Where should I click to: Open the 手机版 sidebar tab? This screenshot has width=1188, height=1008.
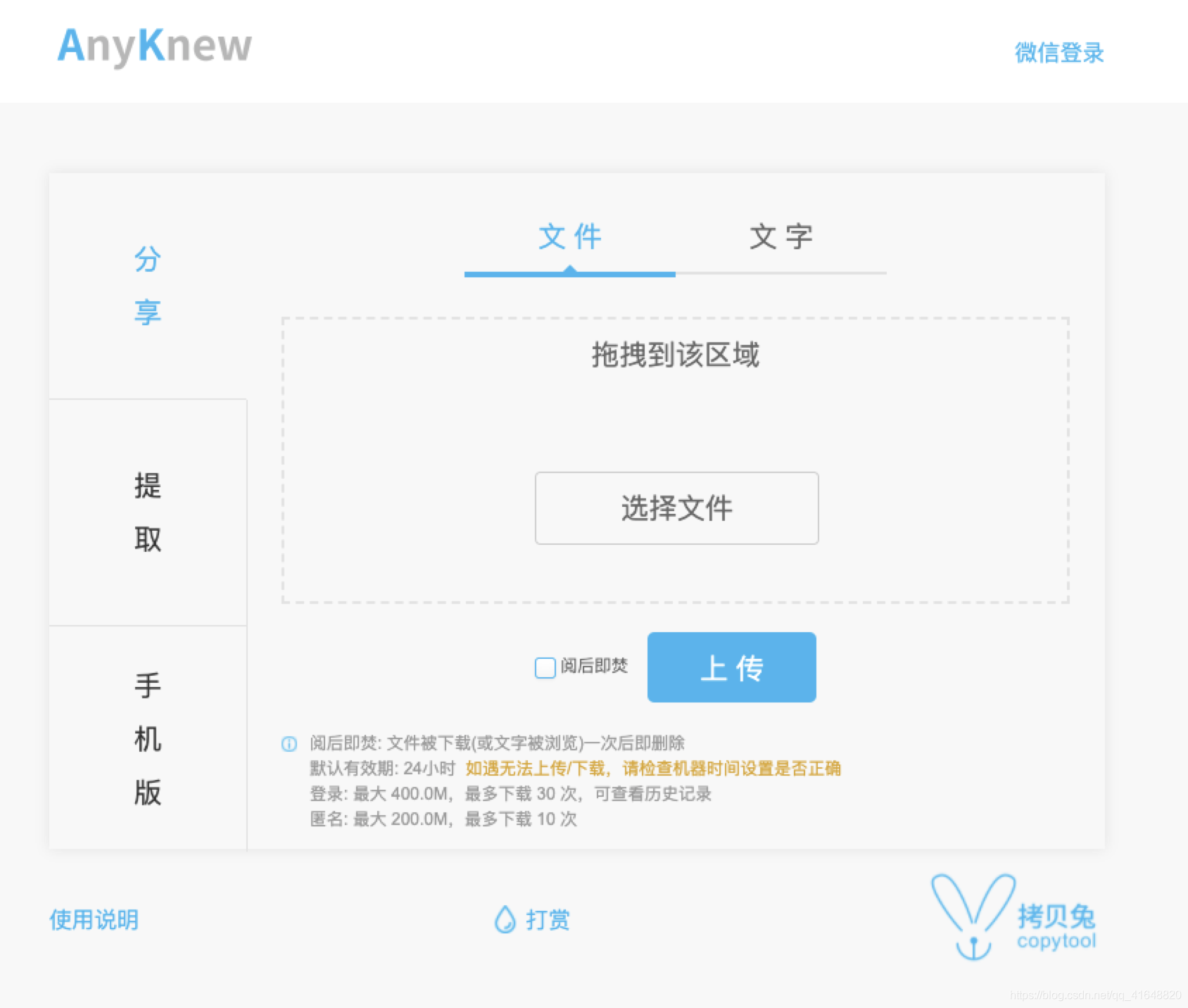(x=148, y=738)
